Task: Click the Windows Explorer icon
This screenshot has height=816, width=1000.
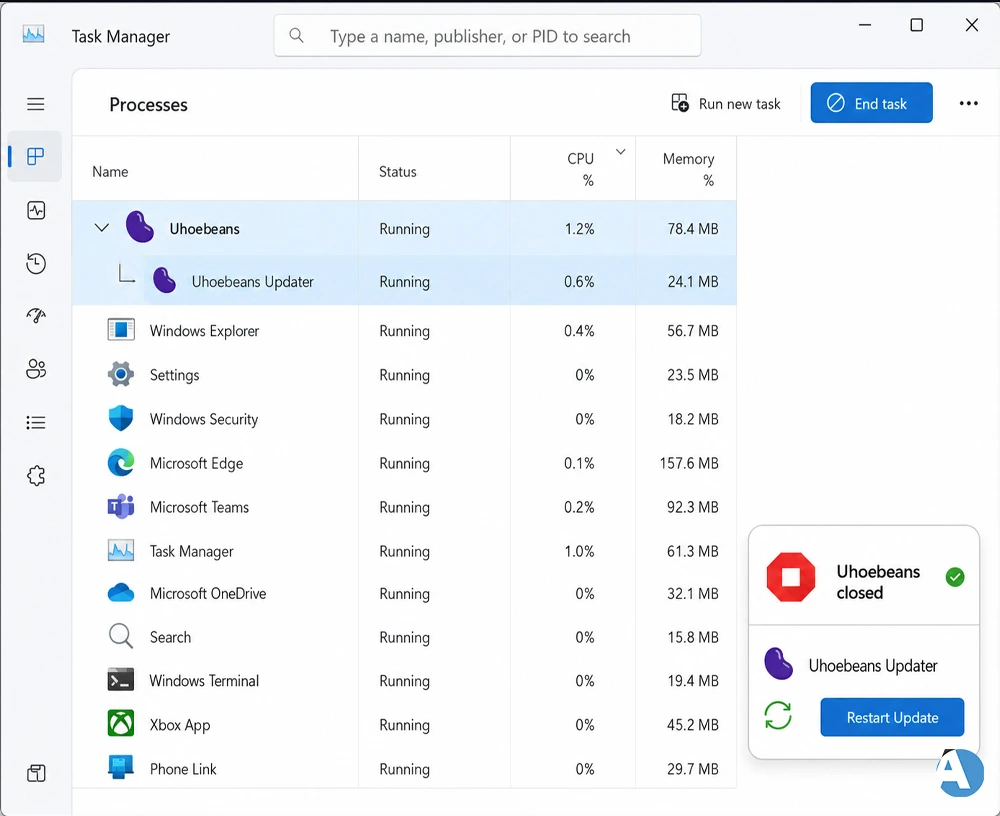Action: tap(121, 330)
